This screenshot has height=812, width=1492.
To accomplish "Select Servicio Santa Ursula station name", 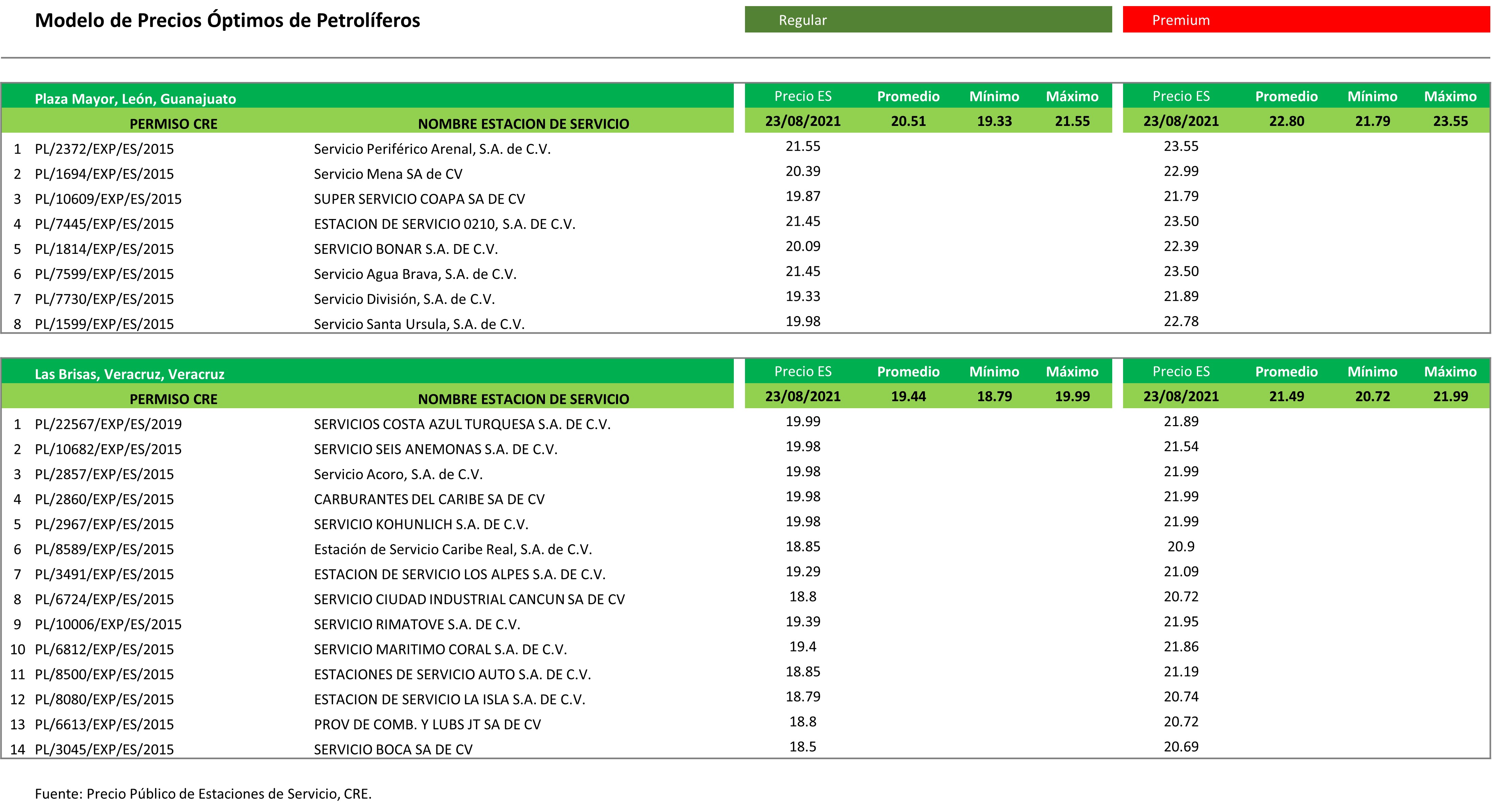I will tap(419, 324).
